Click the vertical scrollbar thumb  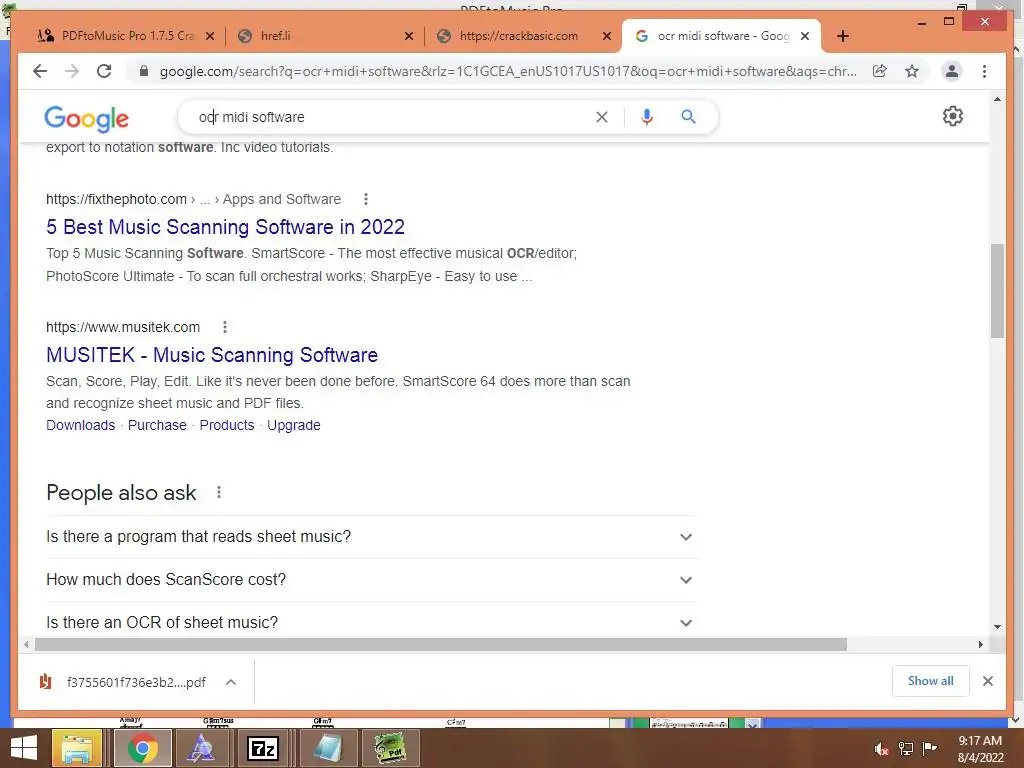(x=997, y=291)
